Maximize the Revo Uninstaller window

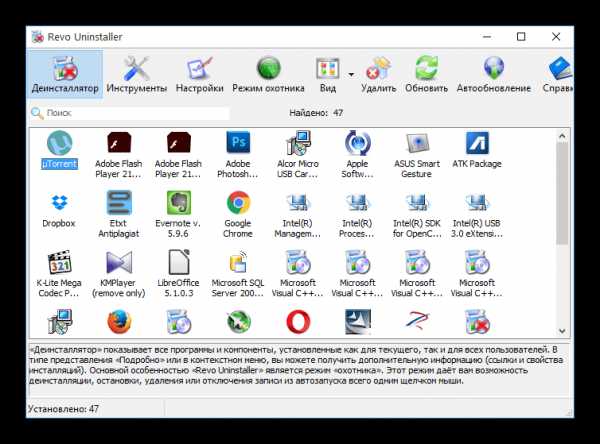point(521,37)
